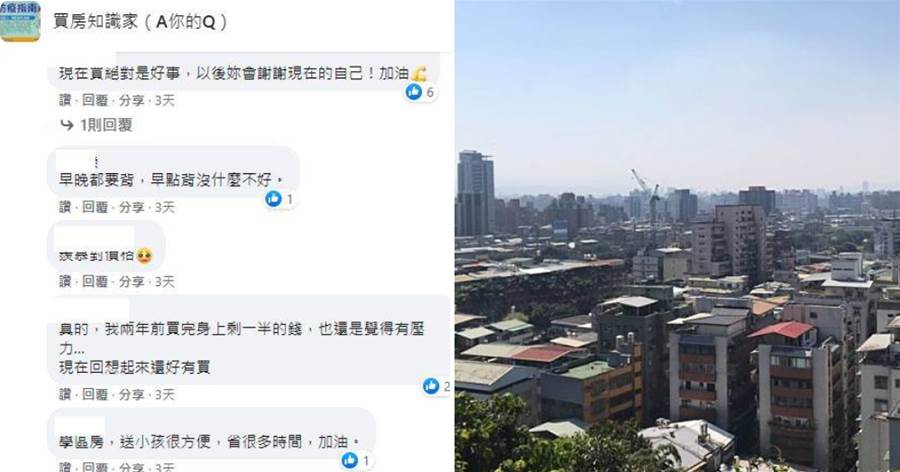The image size is (900, 472).
Task: Like the 現在回想起來還好有買 comment via 讚
Action: [x=65, y=394]
